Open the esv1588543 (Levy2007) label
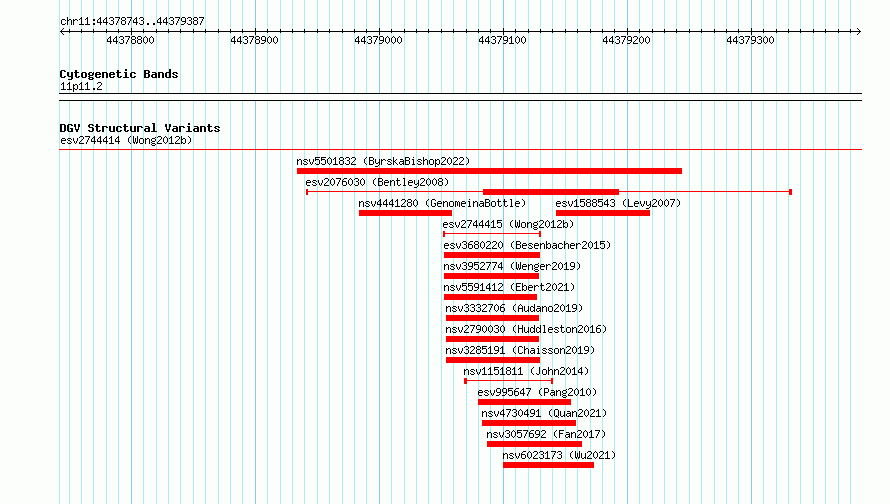Viewport: 890px width, 504px height. (618, 203)
